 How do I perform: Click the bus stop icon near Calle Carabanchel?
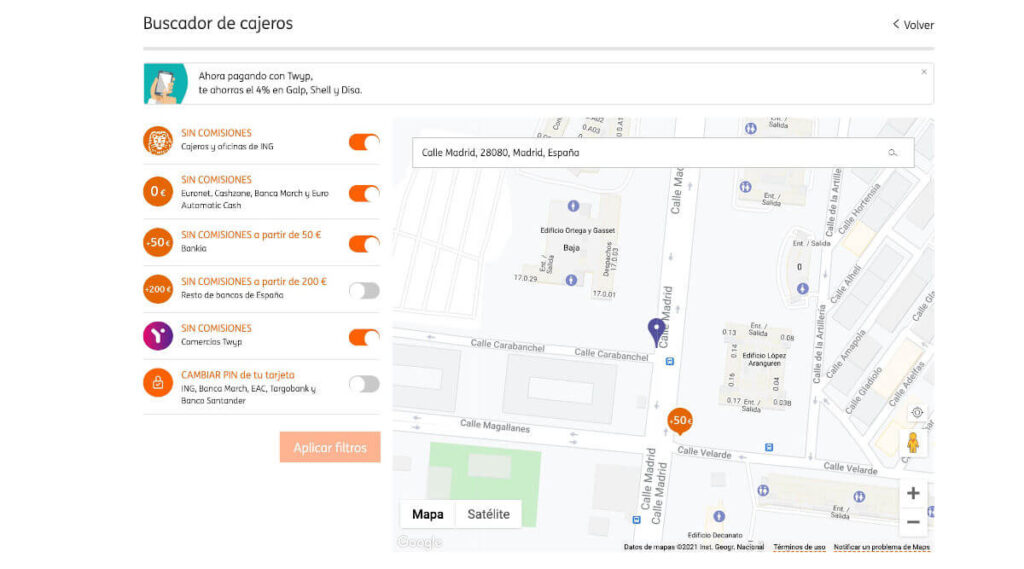(669, 361)
